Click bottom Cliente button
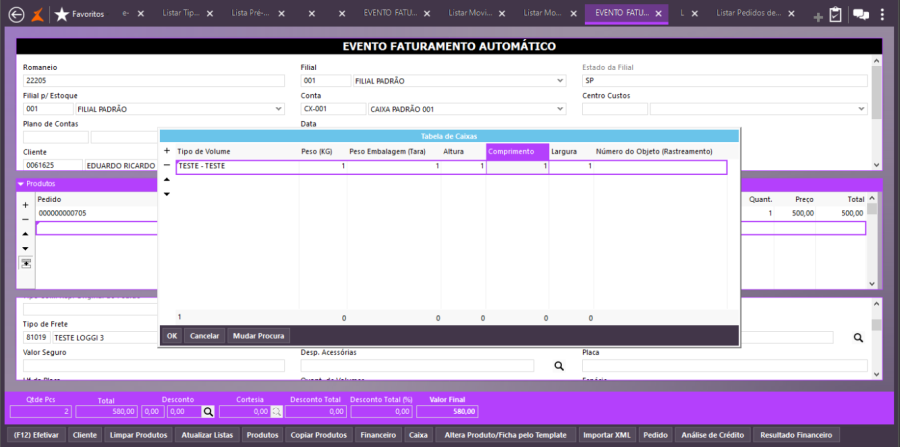The width and height of the screenshot is (900, 447). click(x=86, y=435)
